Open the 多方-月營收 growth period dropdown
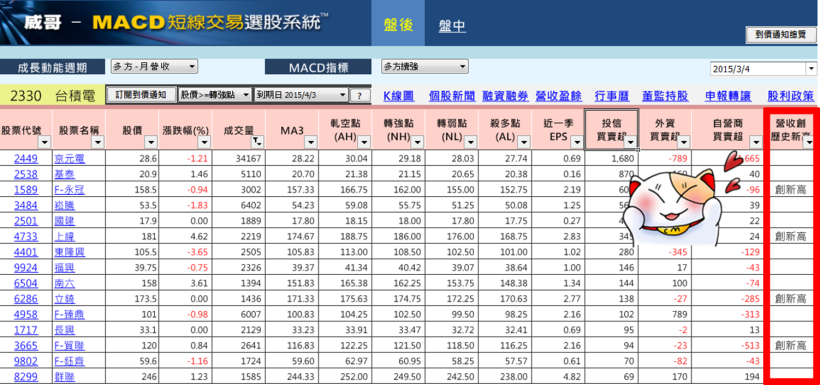 pyautogui.click(x=154, y=66)
